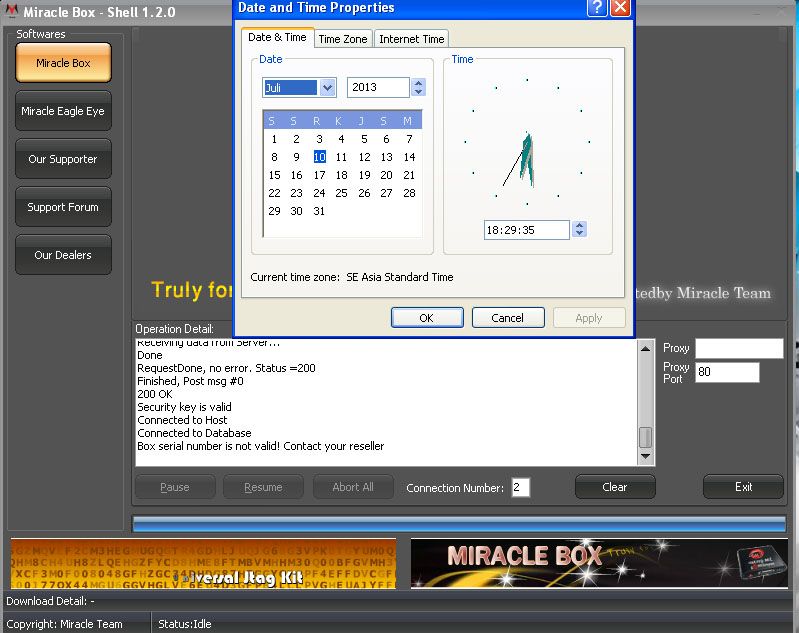Open the Our Dealers button
This screenshot has width=799, height=633.
point(63,254)
